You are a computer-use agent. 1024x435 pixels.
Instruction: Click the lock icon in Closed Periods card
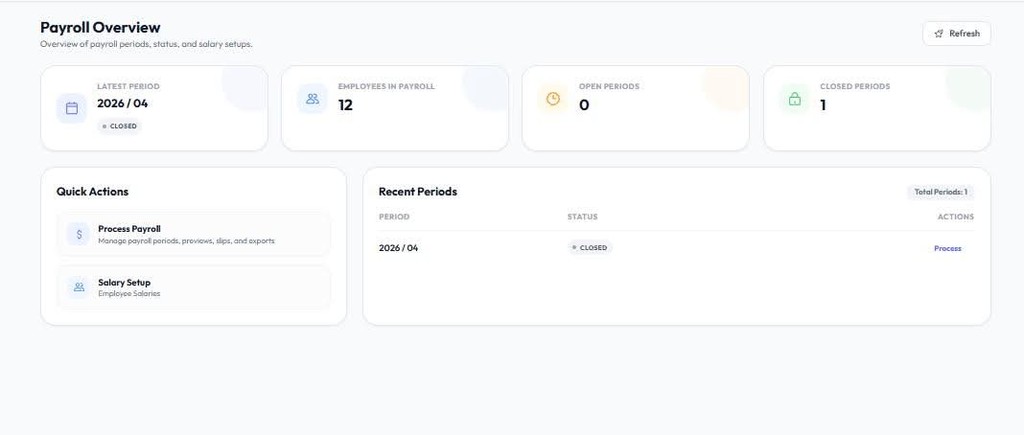794,99
